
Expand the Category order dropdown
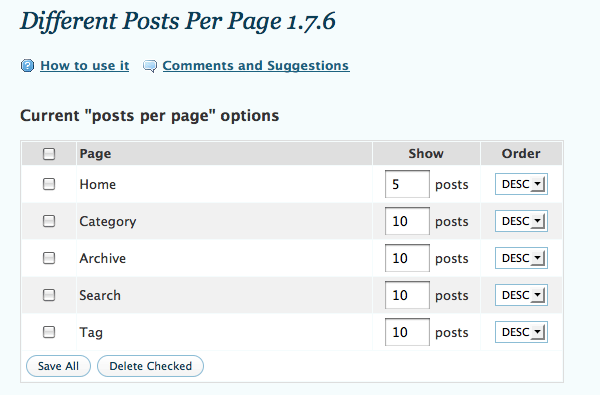[x=521, y=221]
